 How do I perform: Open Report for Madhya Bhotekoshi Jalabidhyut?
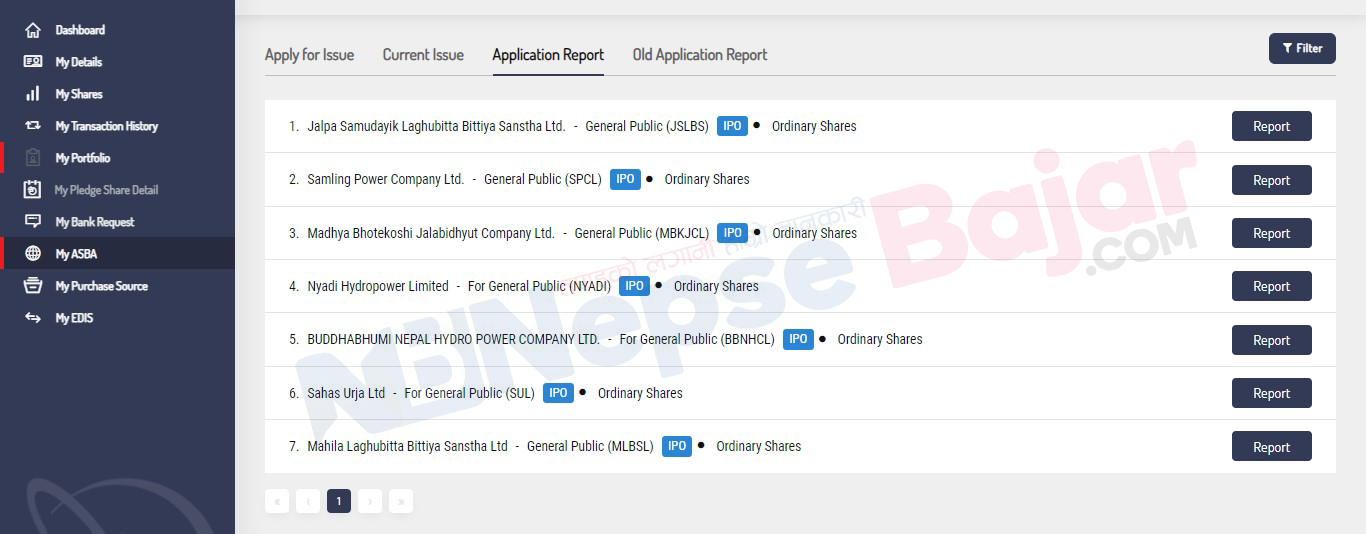[1271, 233]
